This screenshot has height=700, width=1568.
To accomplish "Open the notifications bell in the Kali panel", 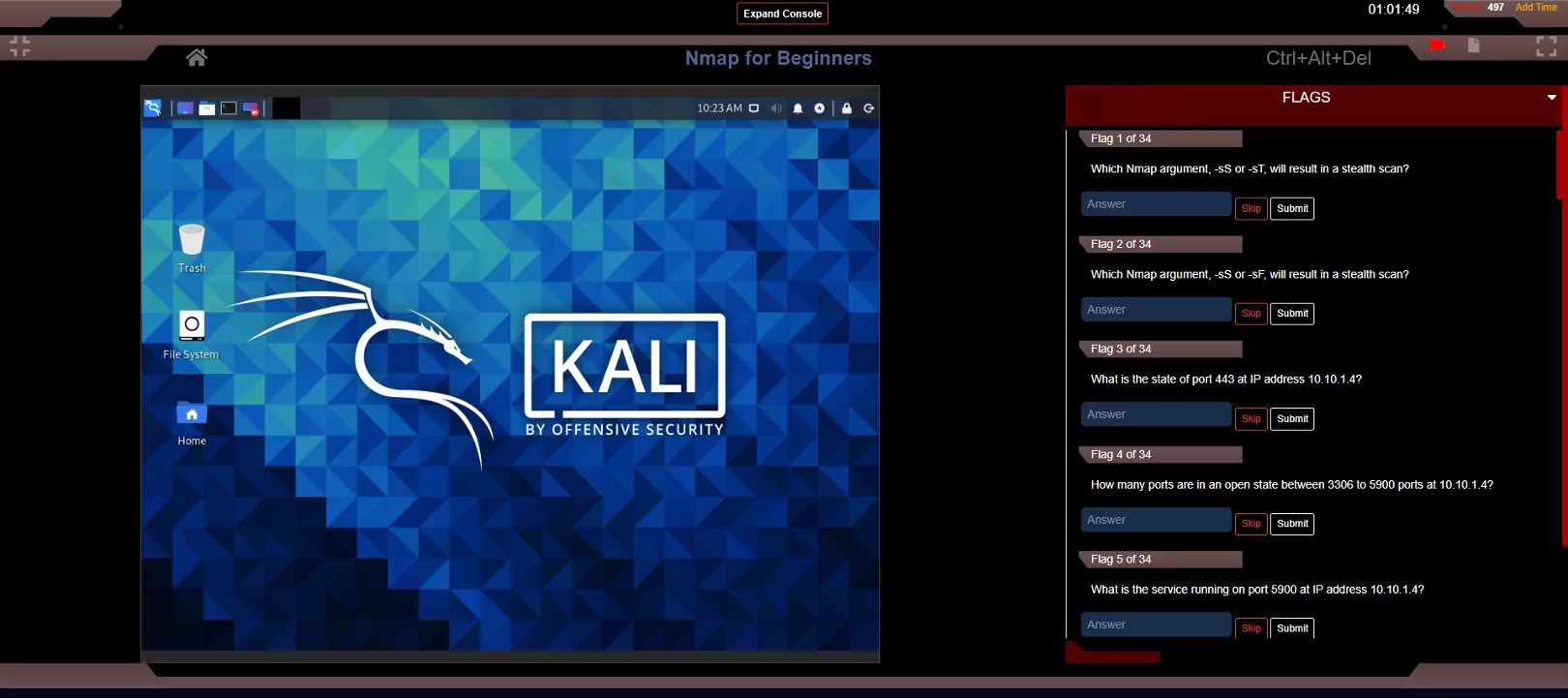I will click(798, 108).
